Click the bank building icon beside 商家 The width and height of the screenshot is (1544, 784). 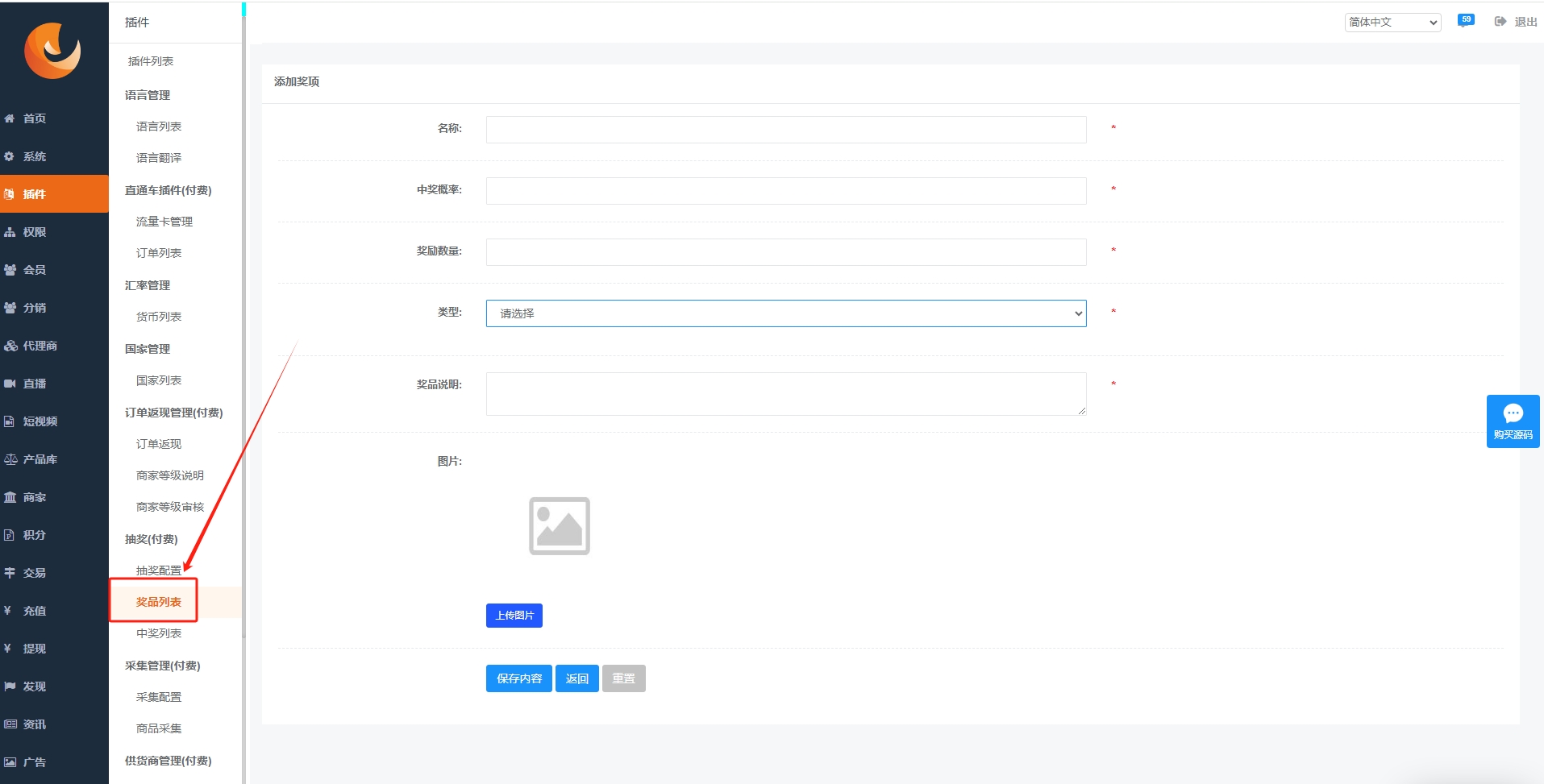(x=10, y=497)
